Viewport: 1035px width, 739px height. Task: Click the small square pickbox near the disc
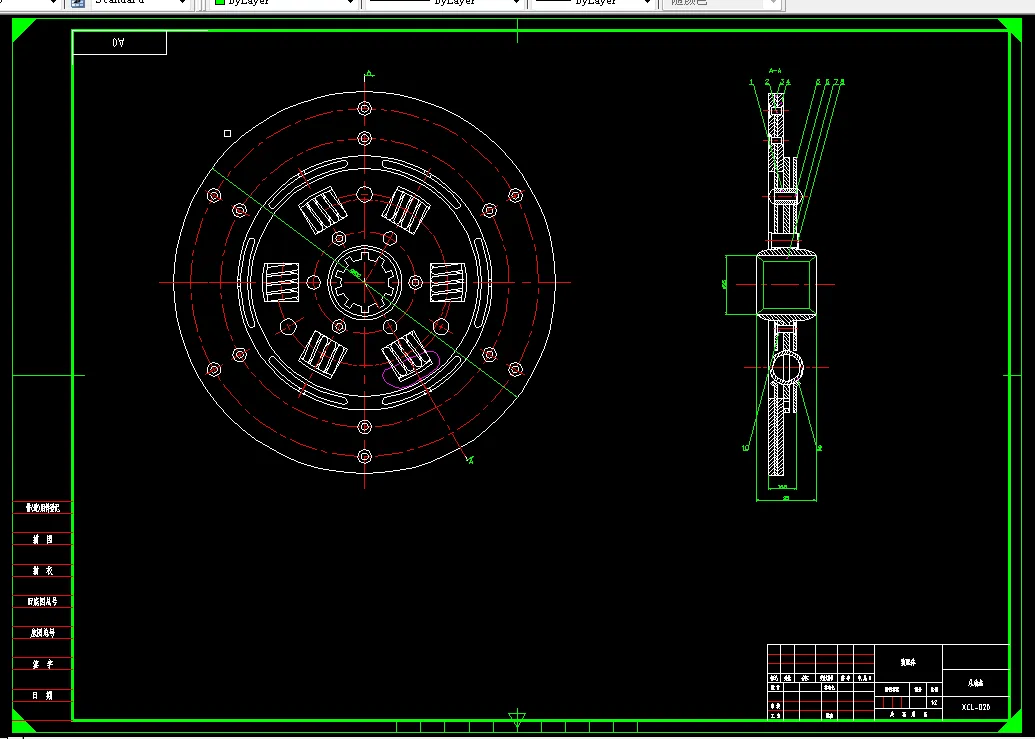(x=228, y=133)
